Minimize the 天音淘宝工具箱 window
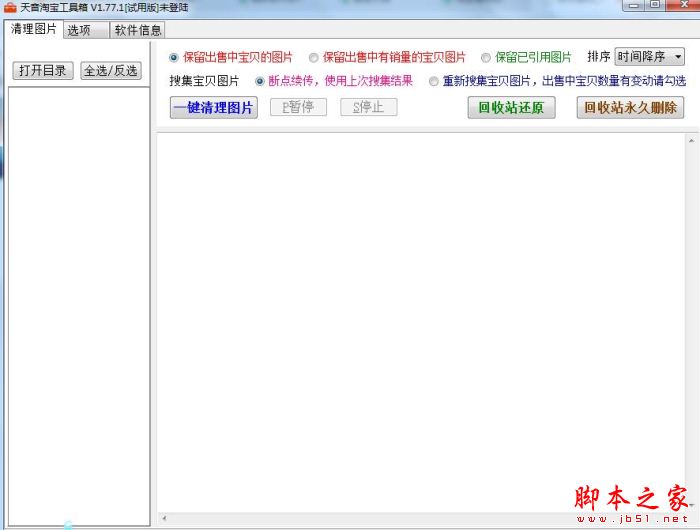The height and width of the screenshot is (530, 700). pos(633,5)
